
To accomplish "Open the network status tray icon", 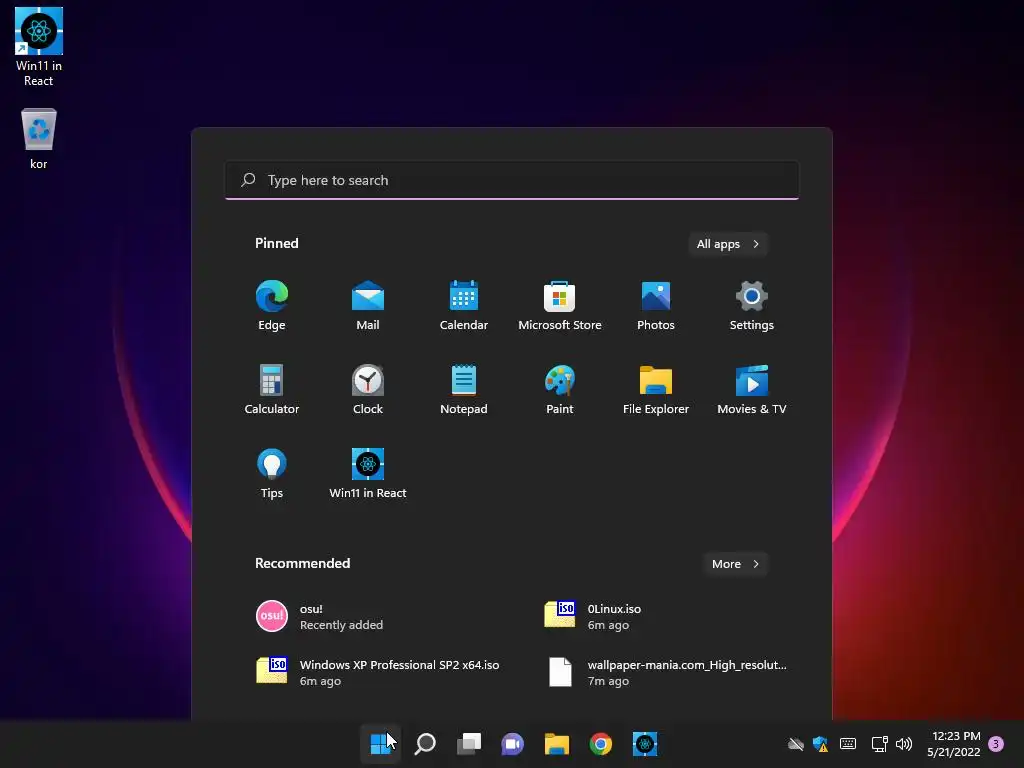I will tap(879, 744).
